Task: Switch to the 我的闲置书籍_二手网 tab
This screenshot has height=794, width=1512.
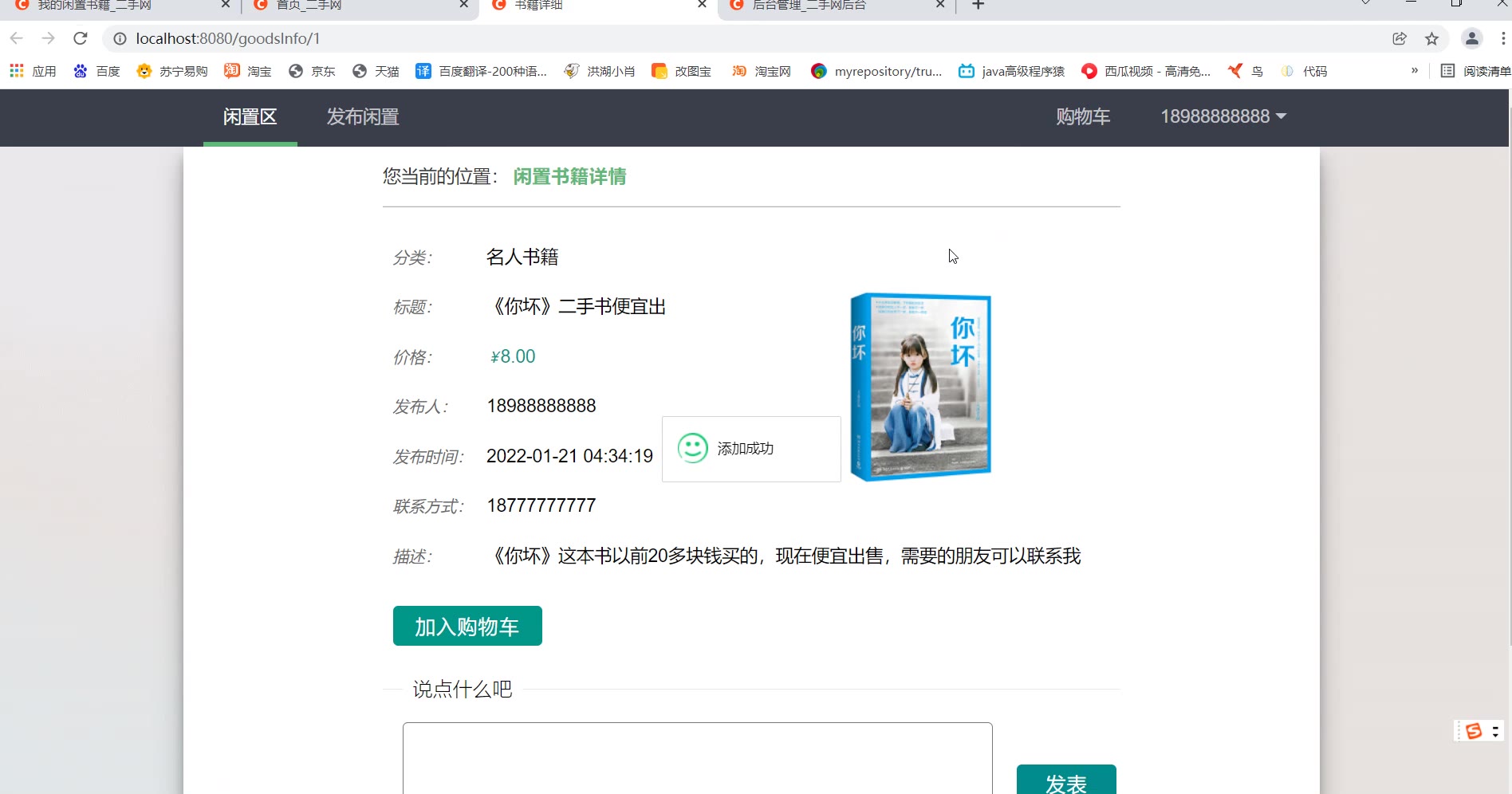Action: pyautogui.click(x=120, y=6)
